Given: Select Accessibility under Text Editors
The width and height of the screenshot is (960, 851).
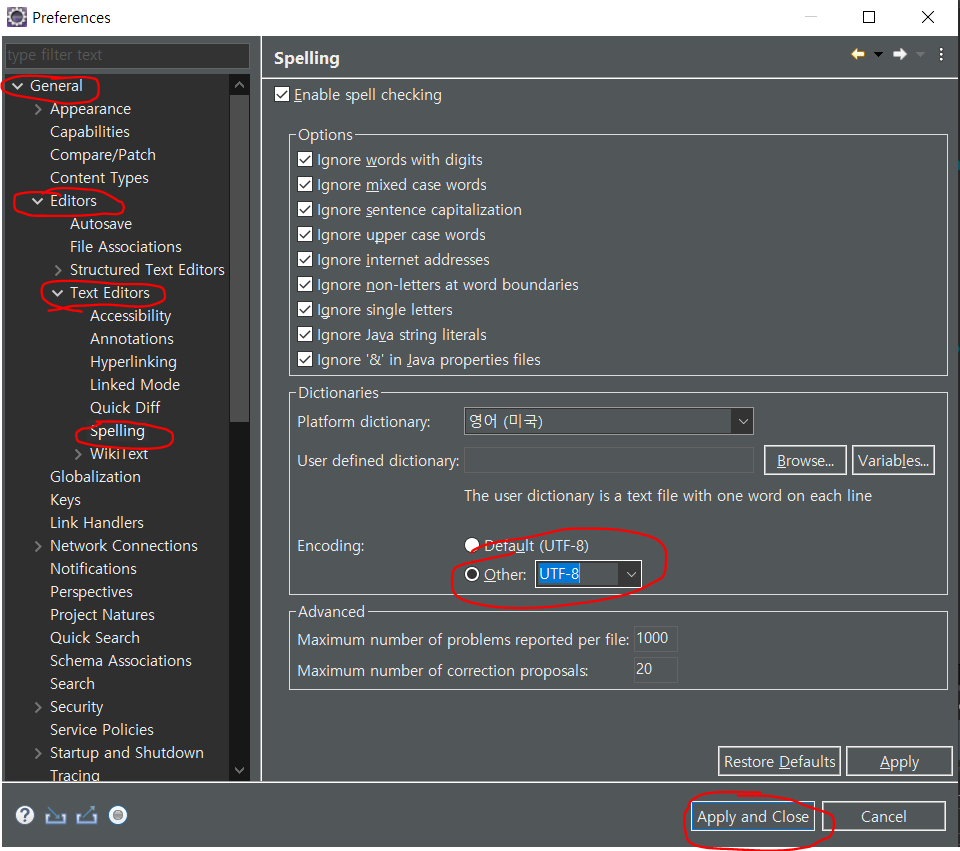Looking at the screenshot, I should (x=130, y=316).
